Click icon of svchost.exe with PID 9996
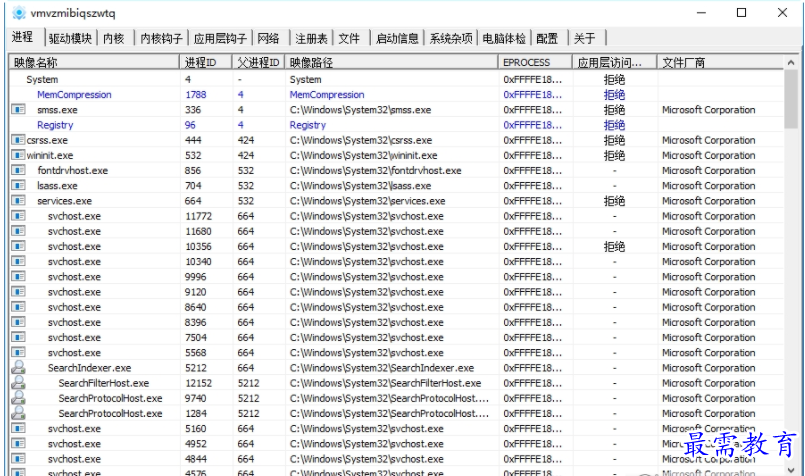 [x=18, y=276]
